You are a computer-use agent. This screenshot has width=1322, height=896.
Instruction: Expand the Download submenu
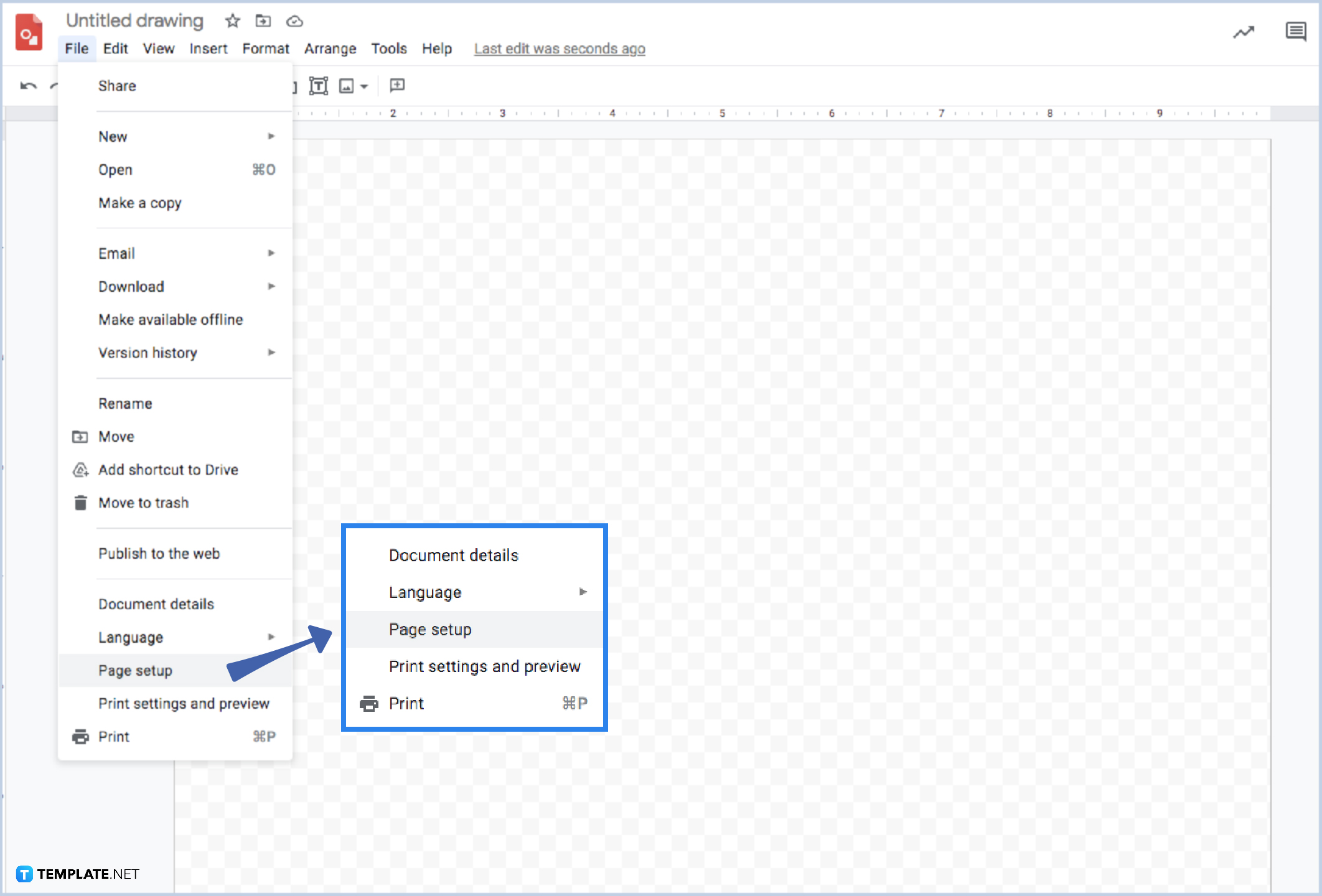point(131,286)
